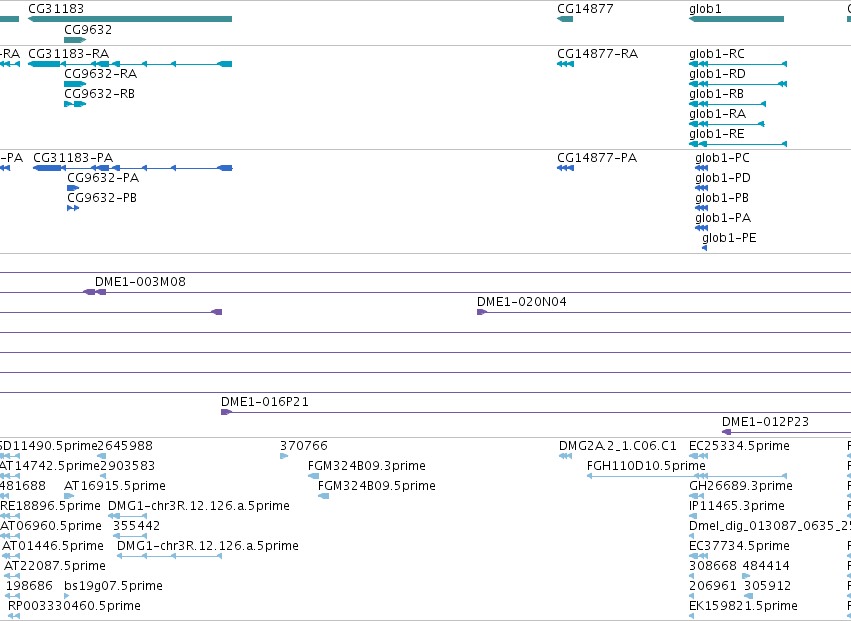Viewport: 851px width, 621px height.
Task: Select EST AT22087.5prime
Action: pos(55,566)
